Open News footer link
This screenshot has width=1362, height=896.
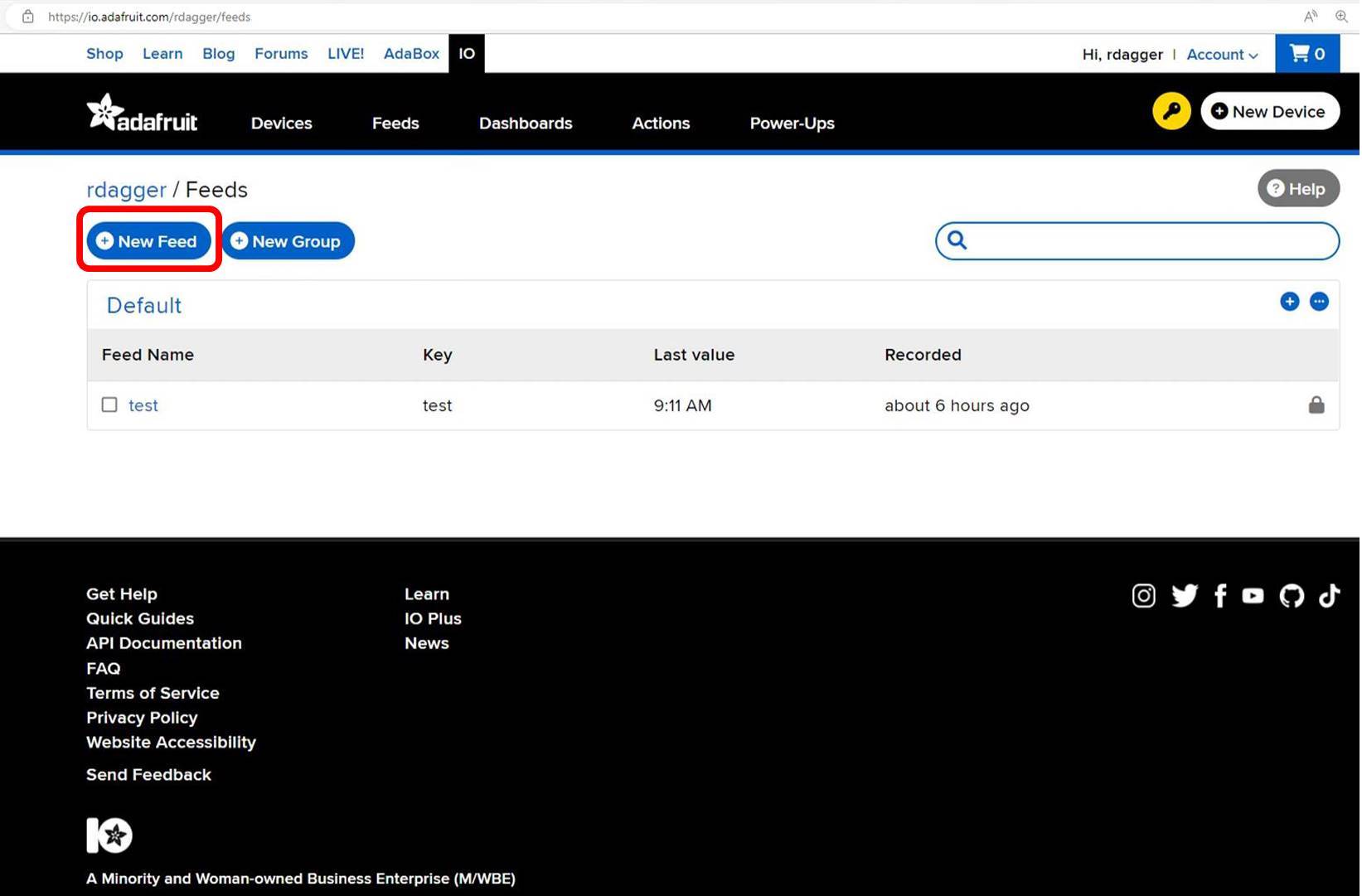(x=427, y=644)
